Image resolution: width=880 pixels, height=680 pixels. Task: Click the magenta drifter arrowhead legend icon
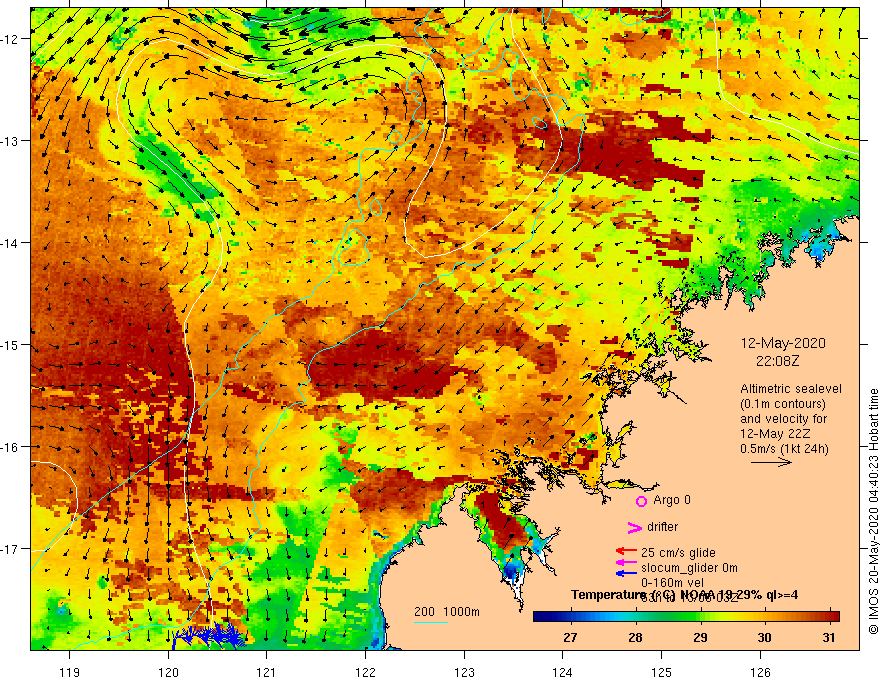coord(634,527)
